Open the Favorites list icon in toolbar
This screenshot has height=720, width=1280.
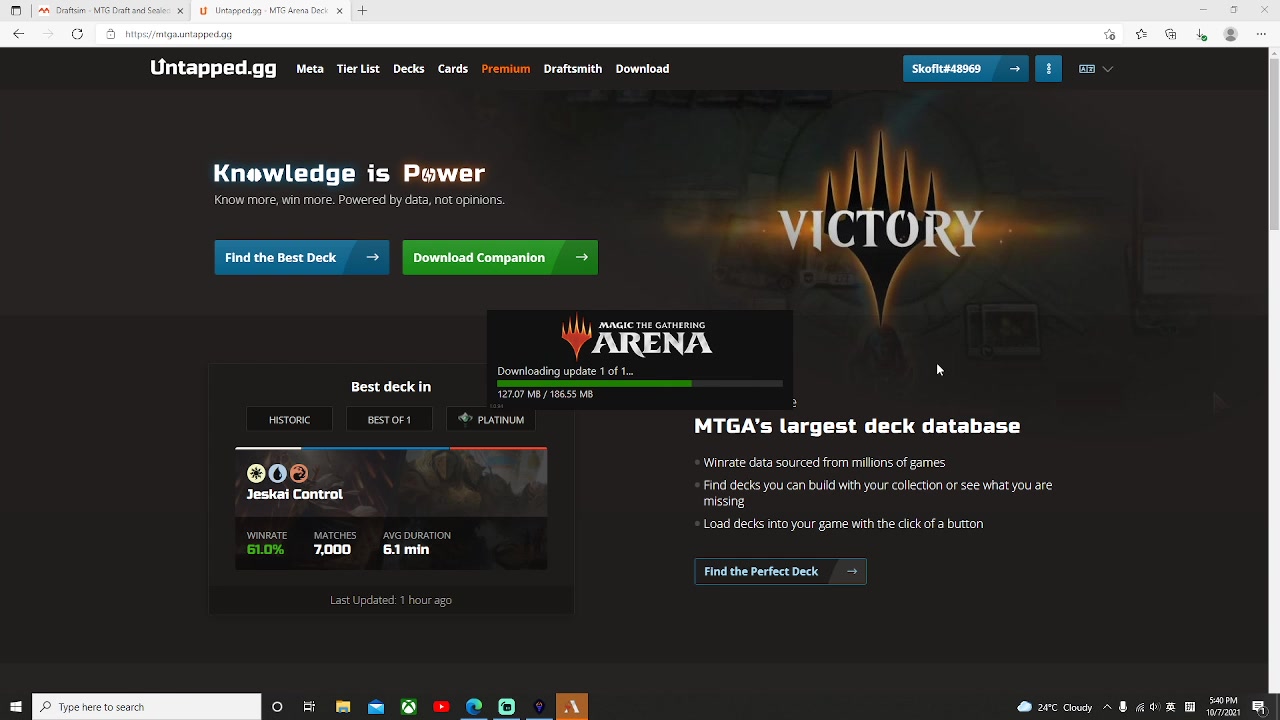click(x=1141, y=34)
